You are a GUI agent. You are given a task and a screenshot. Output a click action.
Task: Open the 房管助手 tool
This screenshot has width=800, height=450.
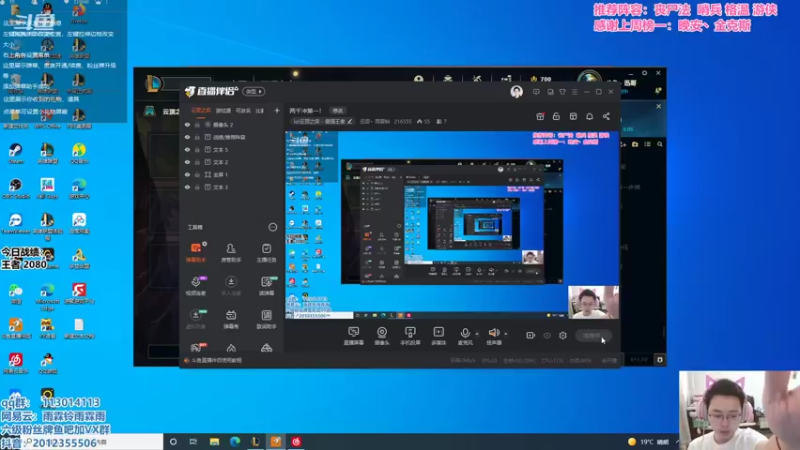pyautogui.click(x=231, y=253)
